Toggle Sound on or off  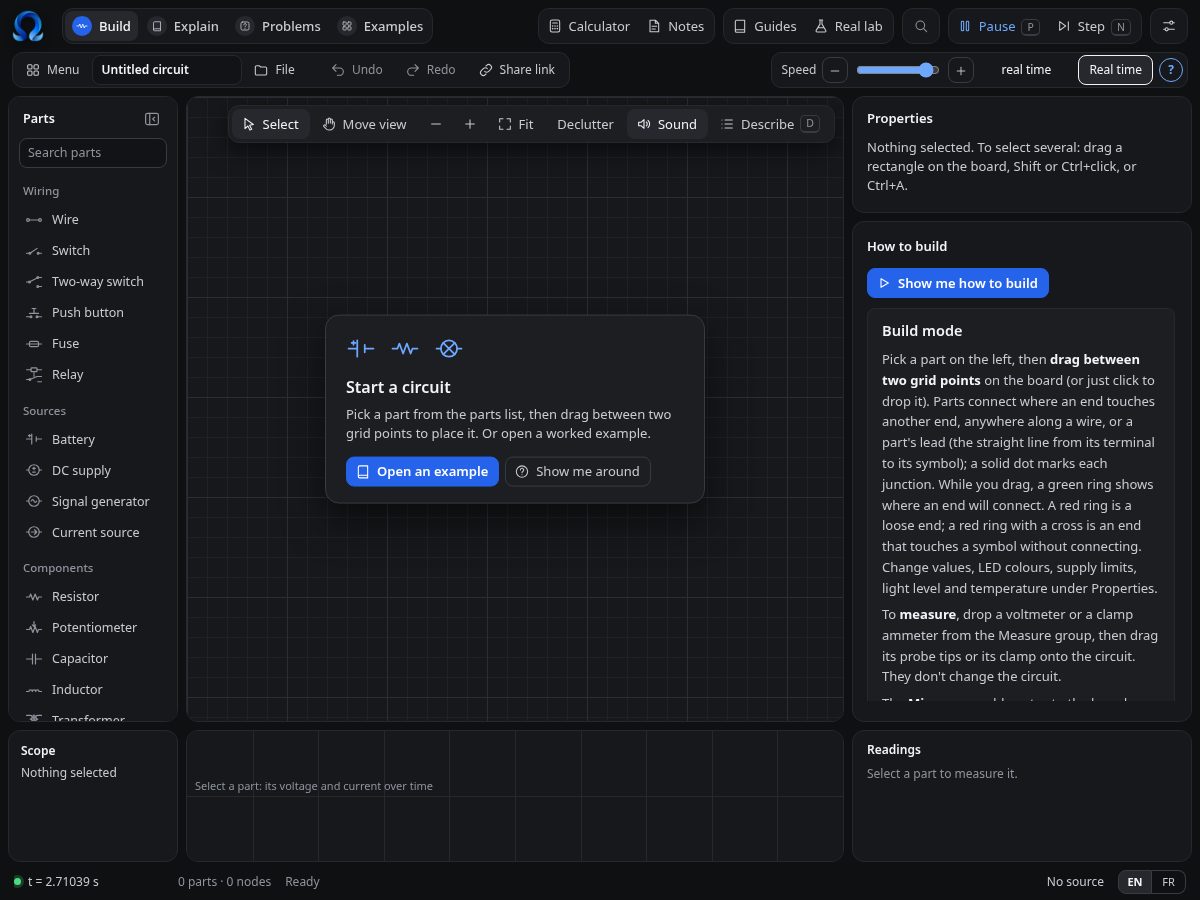pyautogui.click(x=667, y=124)
